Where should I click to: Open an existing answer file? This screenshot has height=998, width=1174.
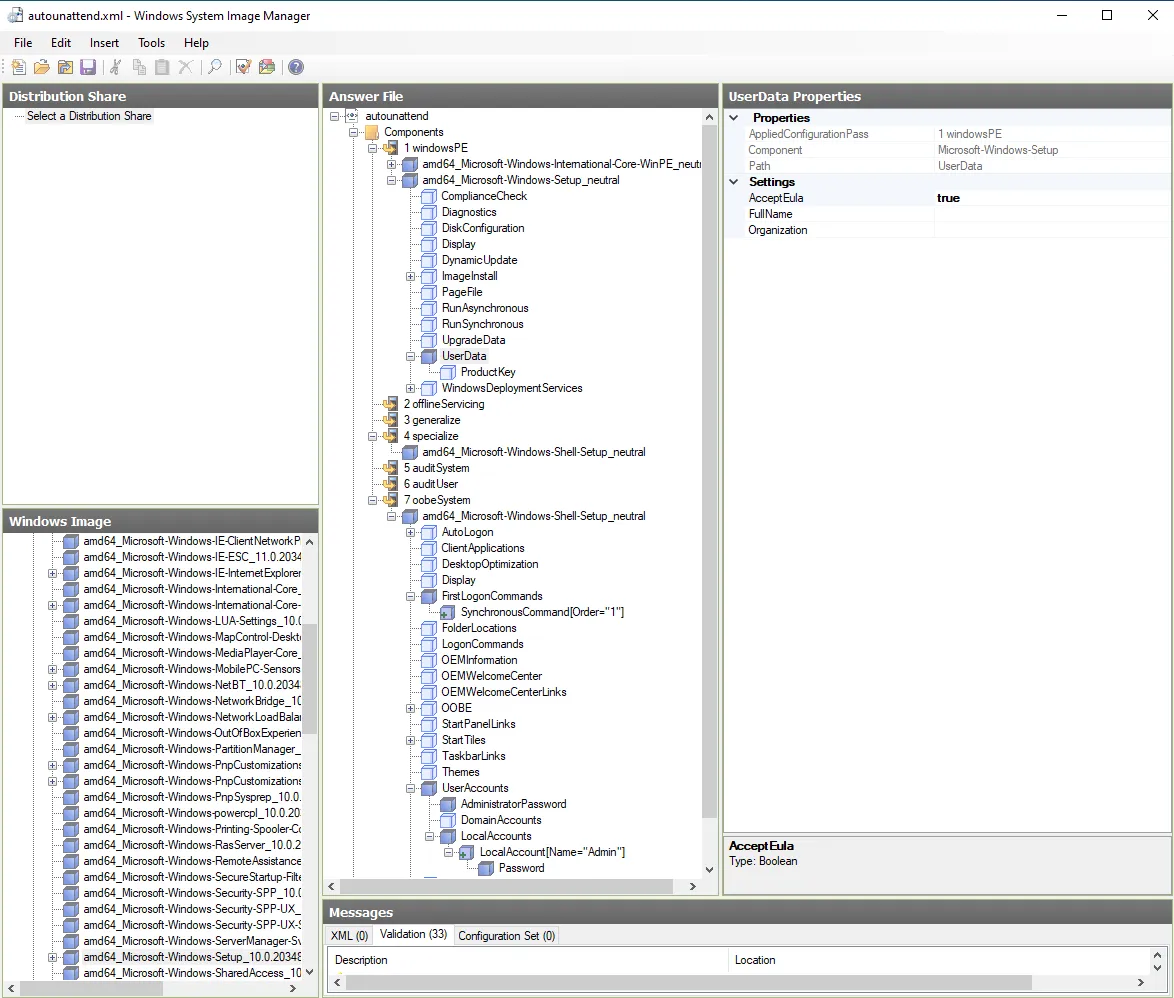pyautogui.click(x=40, y=67)
